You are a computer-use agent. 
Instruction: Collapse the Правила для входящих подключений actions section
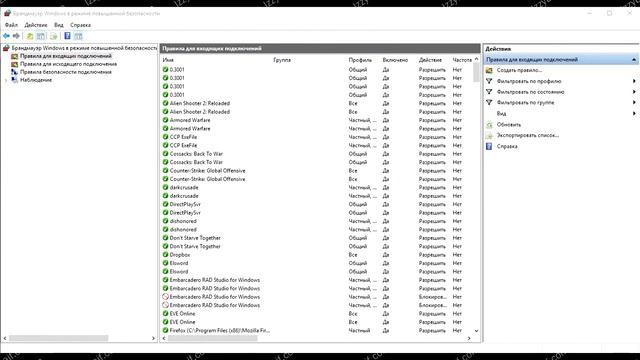click(634, 60)
